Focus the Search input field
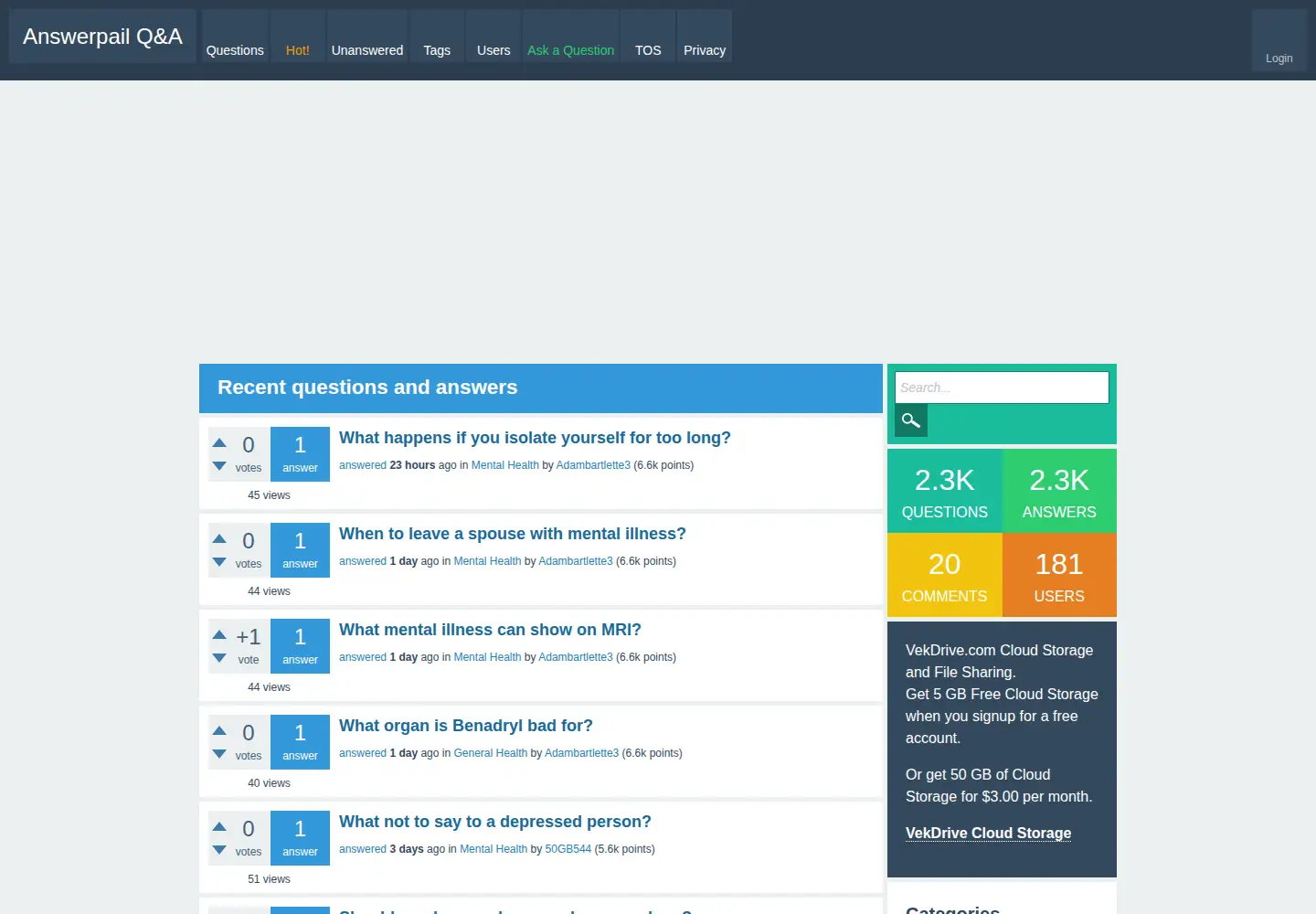1316x914 pixels. (1002, 388)
